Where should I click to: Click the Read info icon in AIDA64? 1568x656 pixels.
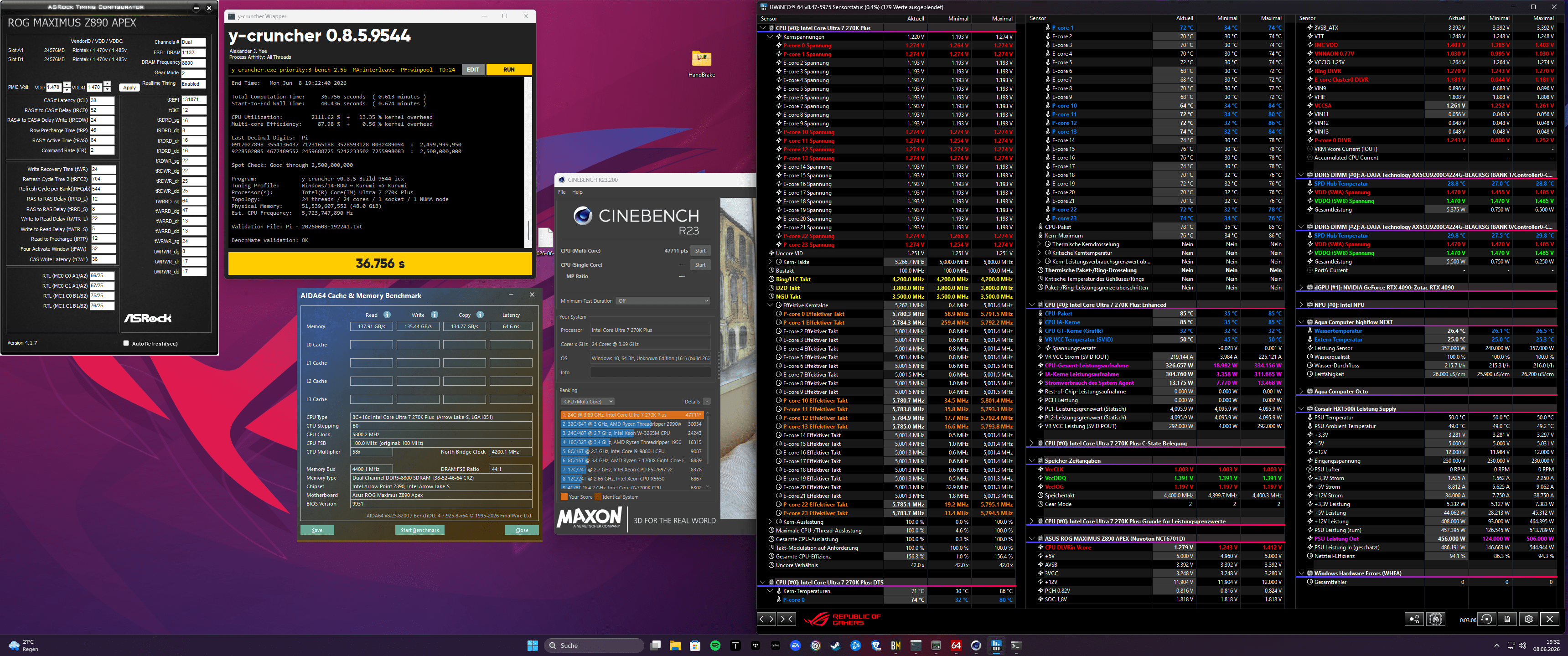[387, 315]
